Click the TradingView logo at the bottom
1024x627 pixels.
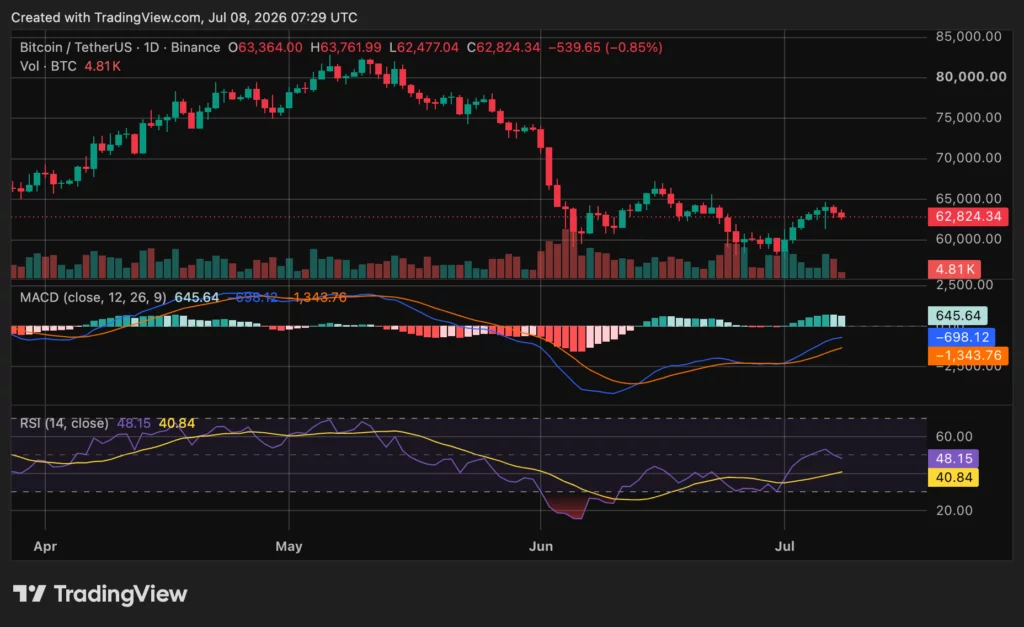tap(100, 594)
